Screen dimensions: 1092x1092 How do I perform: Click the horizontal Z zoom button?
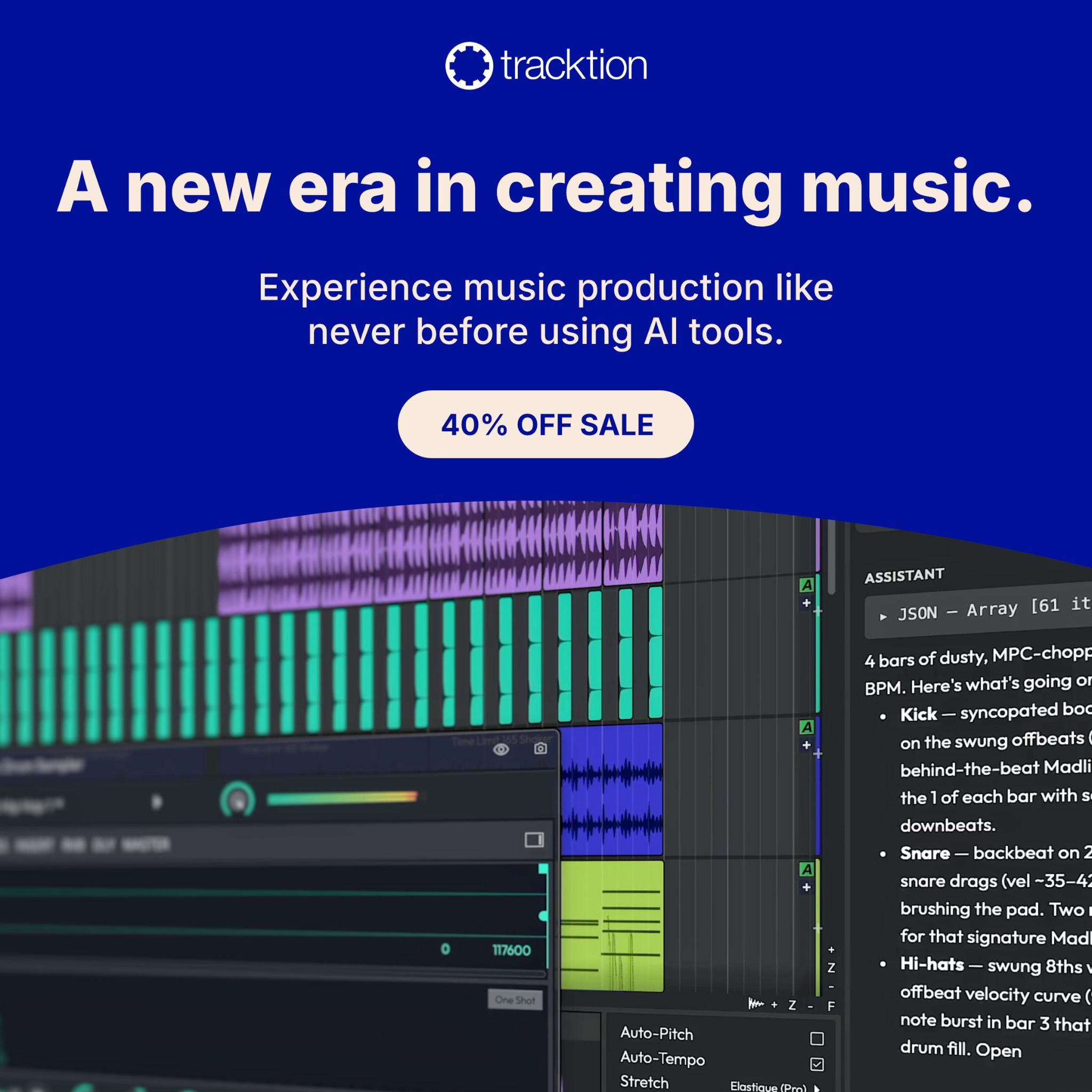point(792,1006)
